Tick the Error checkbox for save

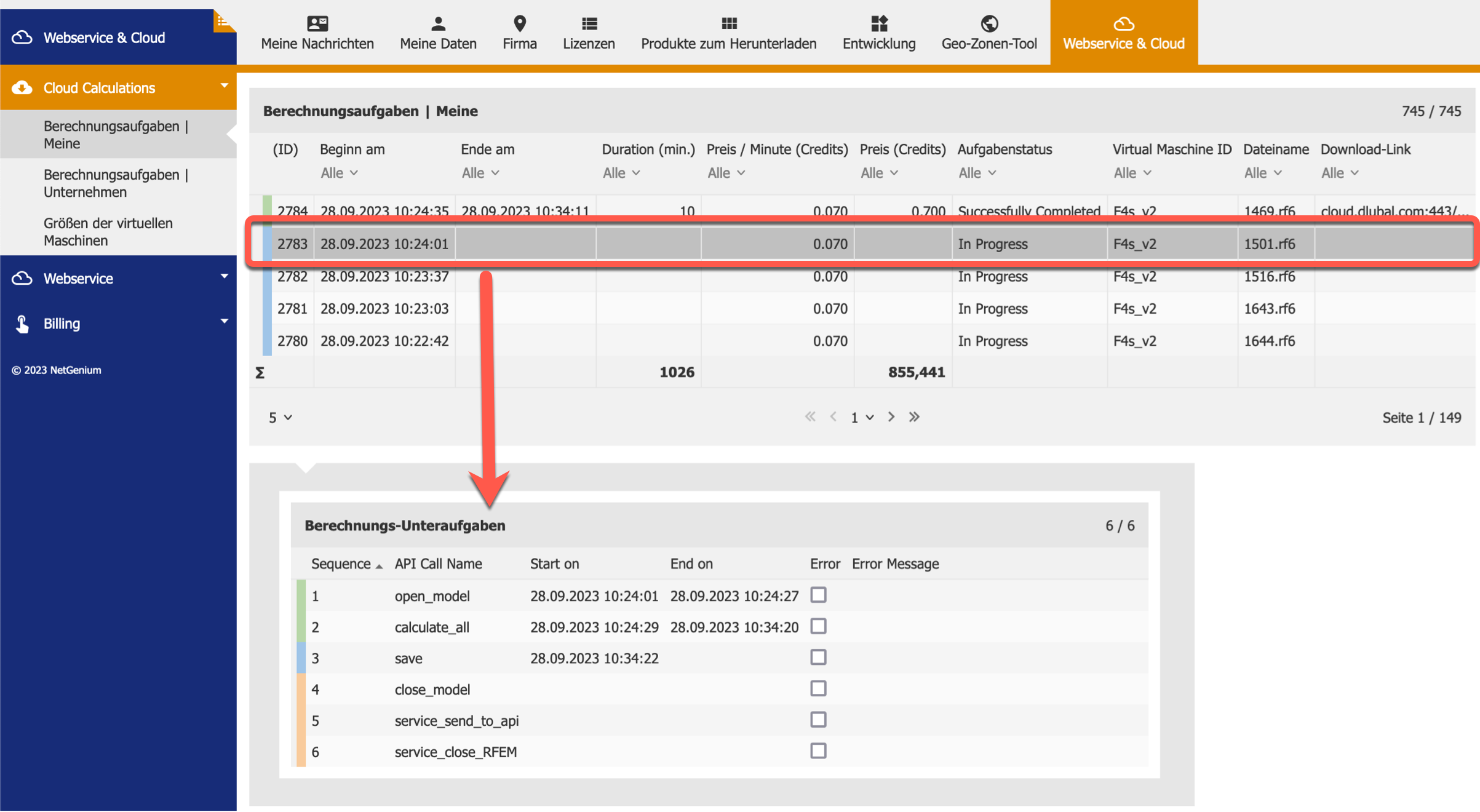[x=818, y=657]
